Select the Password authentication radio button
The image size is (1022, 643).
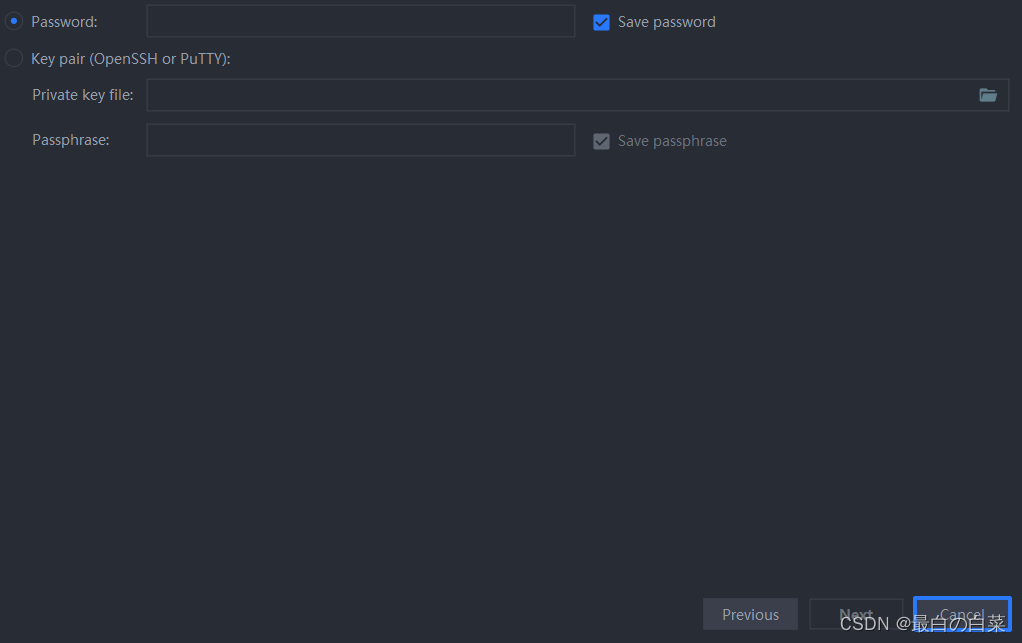click(x=14, y=21)
